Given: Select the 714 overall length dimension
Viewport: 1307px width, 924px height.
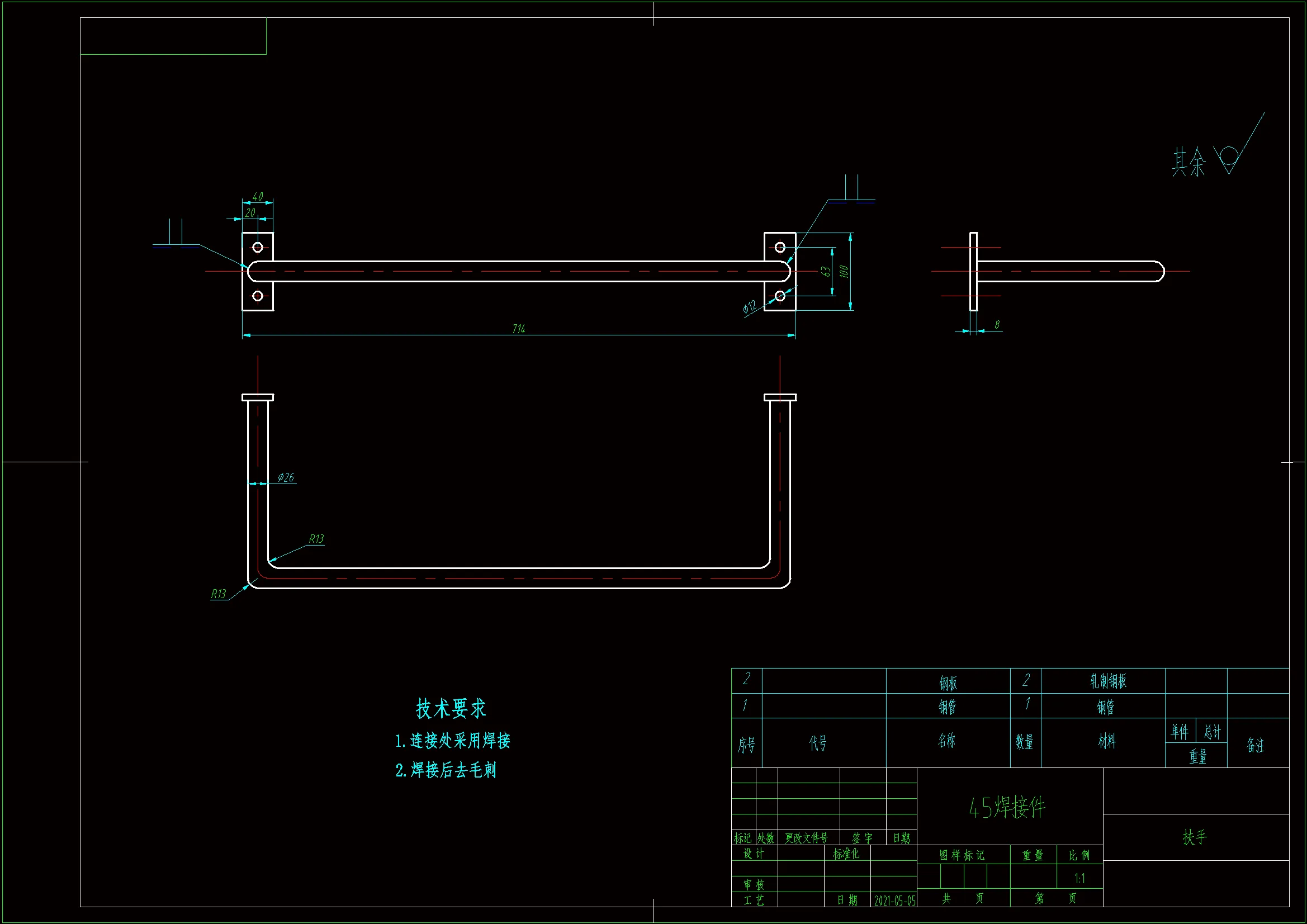Looking at the screenshot, I should (519, 329).
